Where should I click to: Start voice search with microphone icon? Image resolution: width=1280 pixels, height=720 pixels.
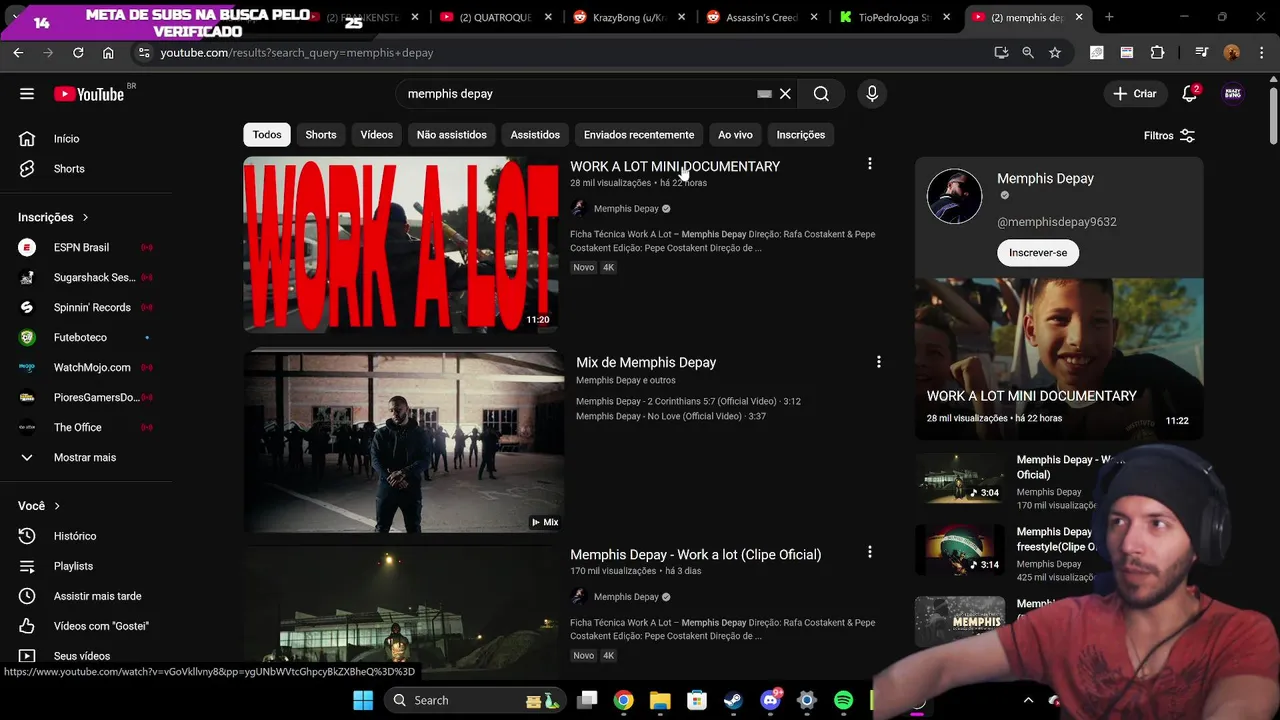coord(872,94)
